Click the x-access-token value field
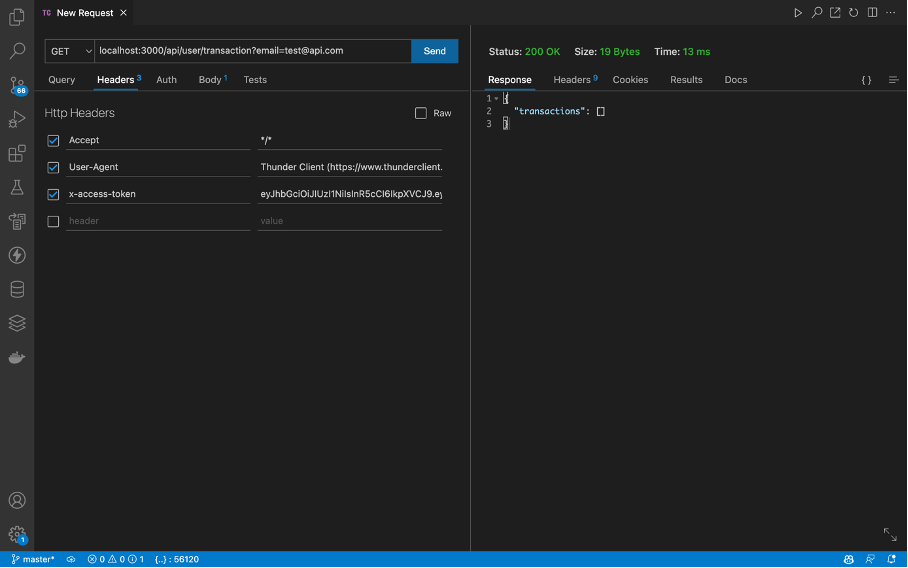 pos(350,194)
